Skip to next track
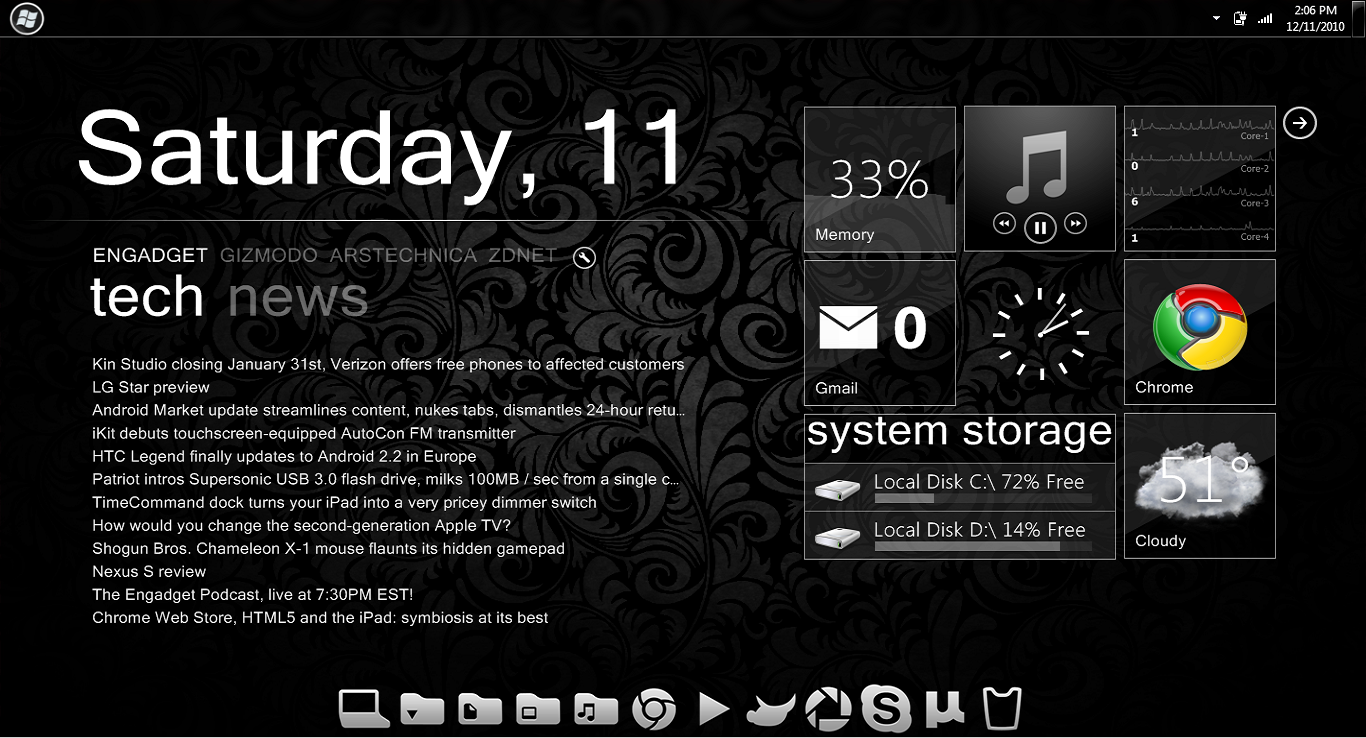 (1075, 223)
